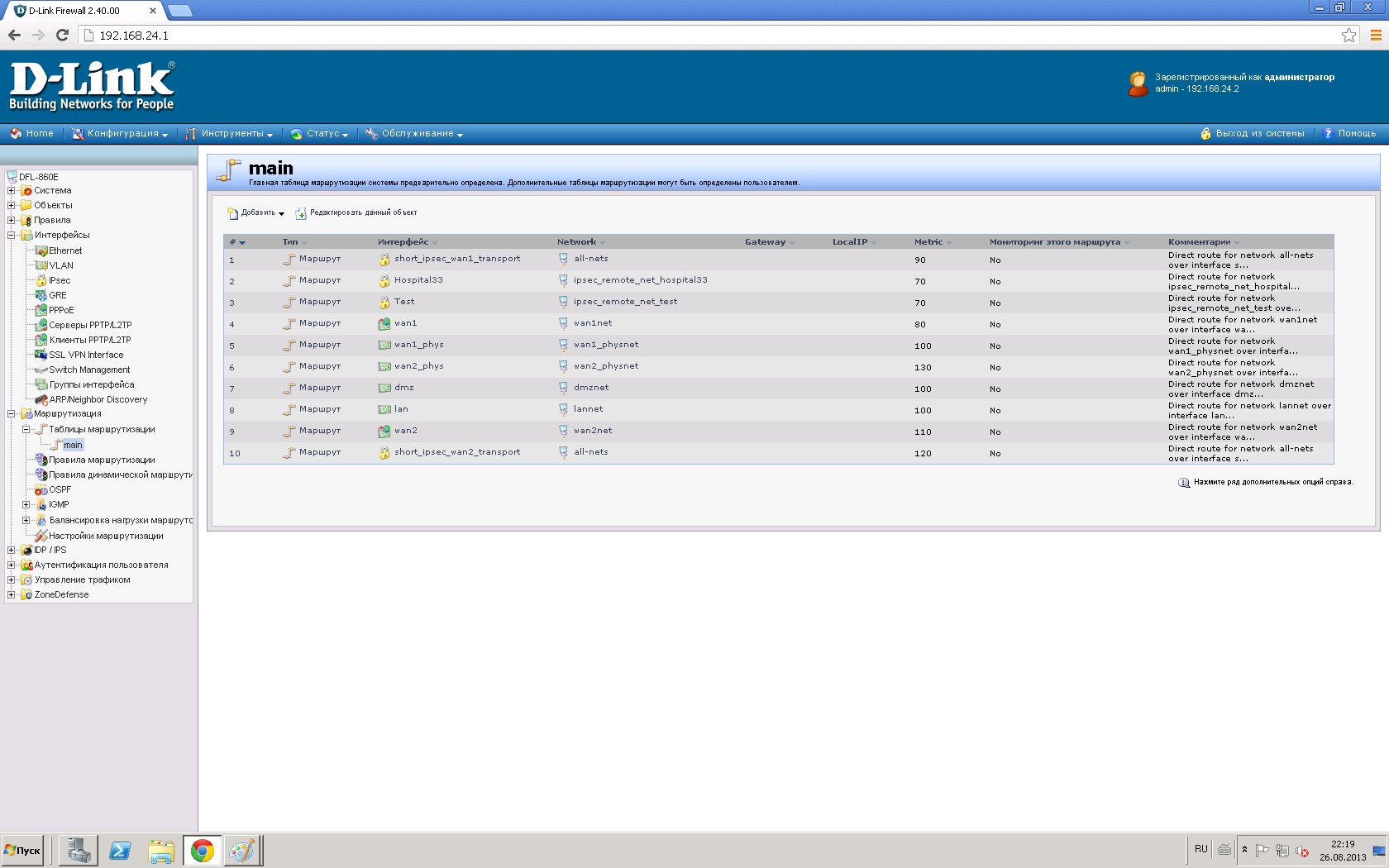Click the bookmark star in address bar
Screen dimensions: 1389x868
pyautogui.click(x=1348, y=35)
